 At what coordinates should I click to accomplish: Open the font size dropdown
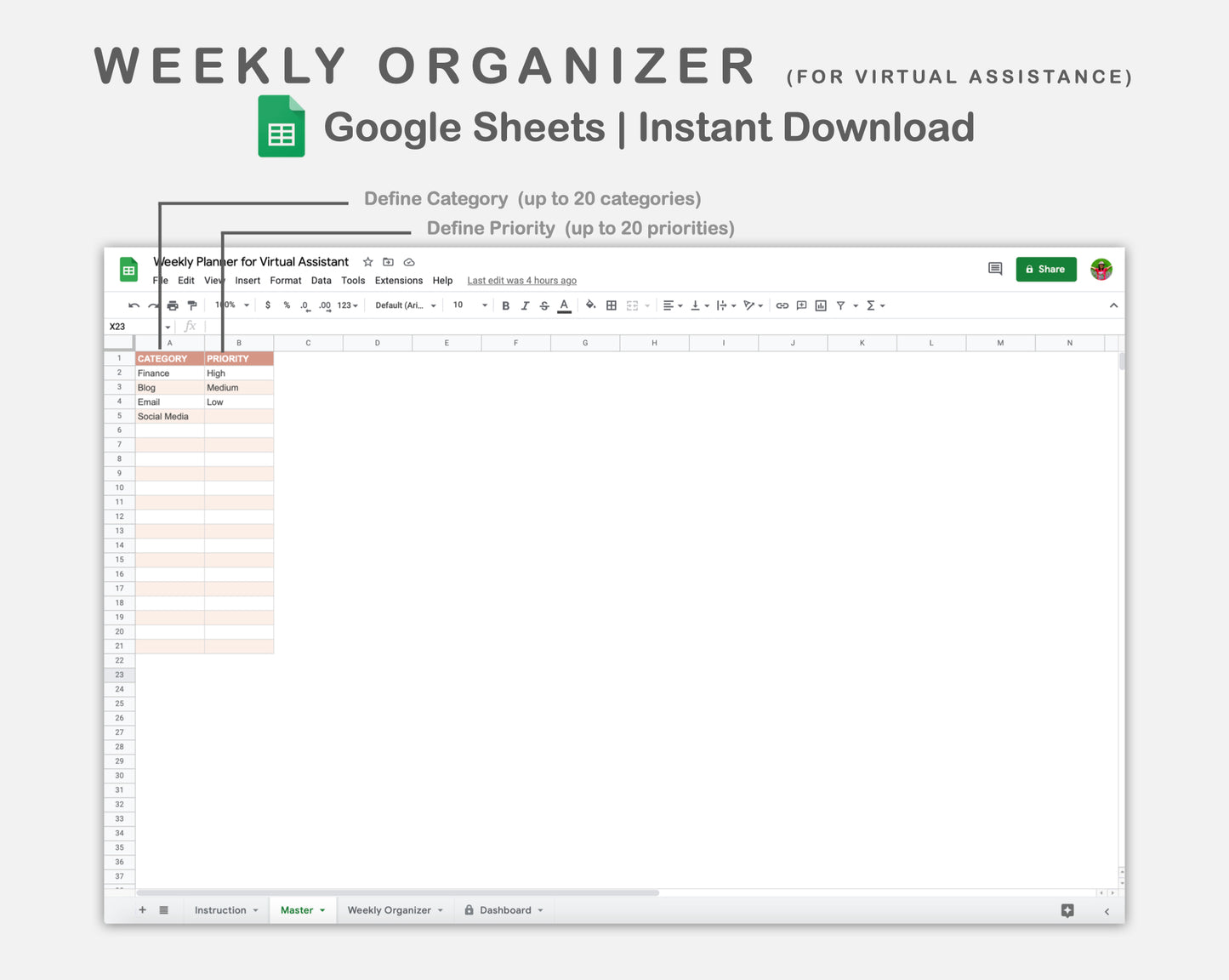pos(468,305)
